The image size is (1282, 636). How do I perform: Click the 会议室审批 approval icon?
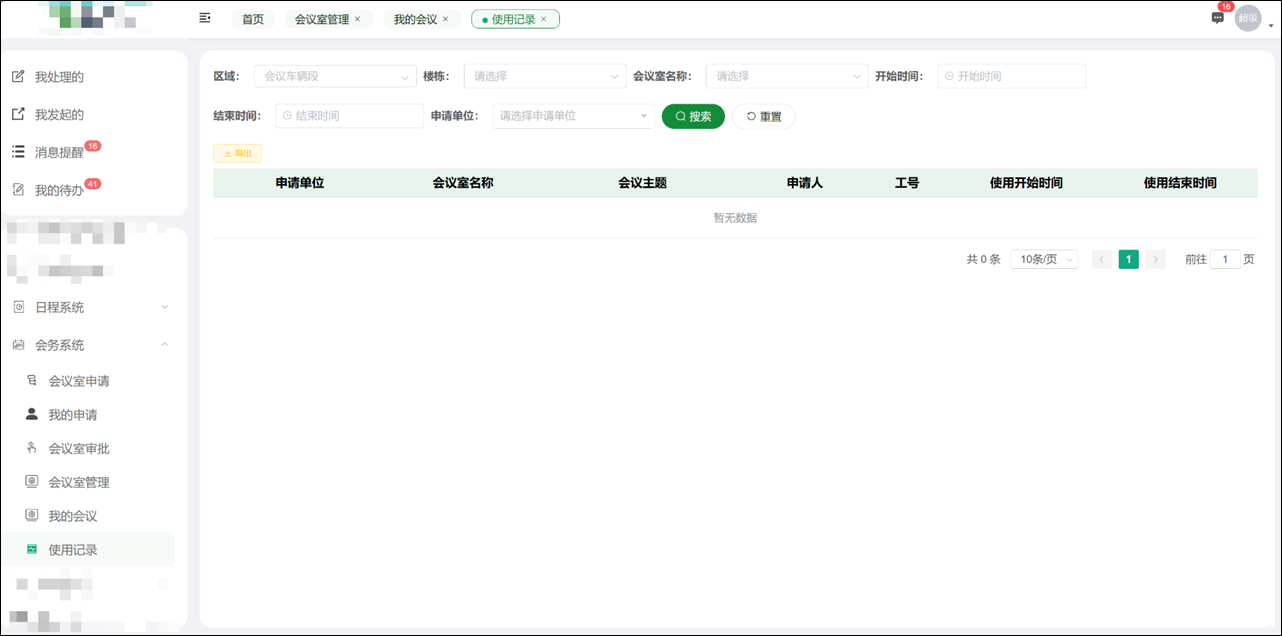pyautogui.click(x=33, y=448)
